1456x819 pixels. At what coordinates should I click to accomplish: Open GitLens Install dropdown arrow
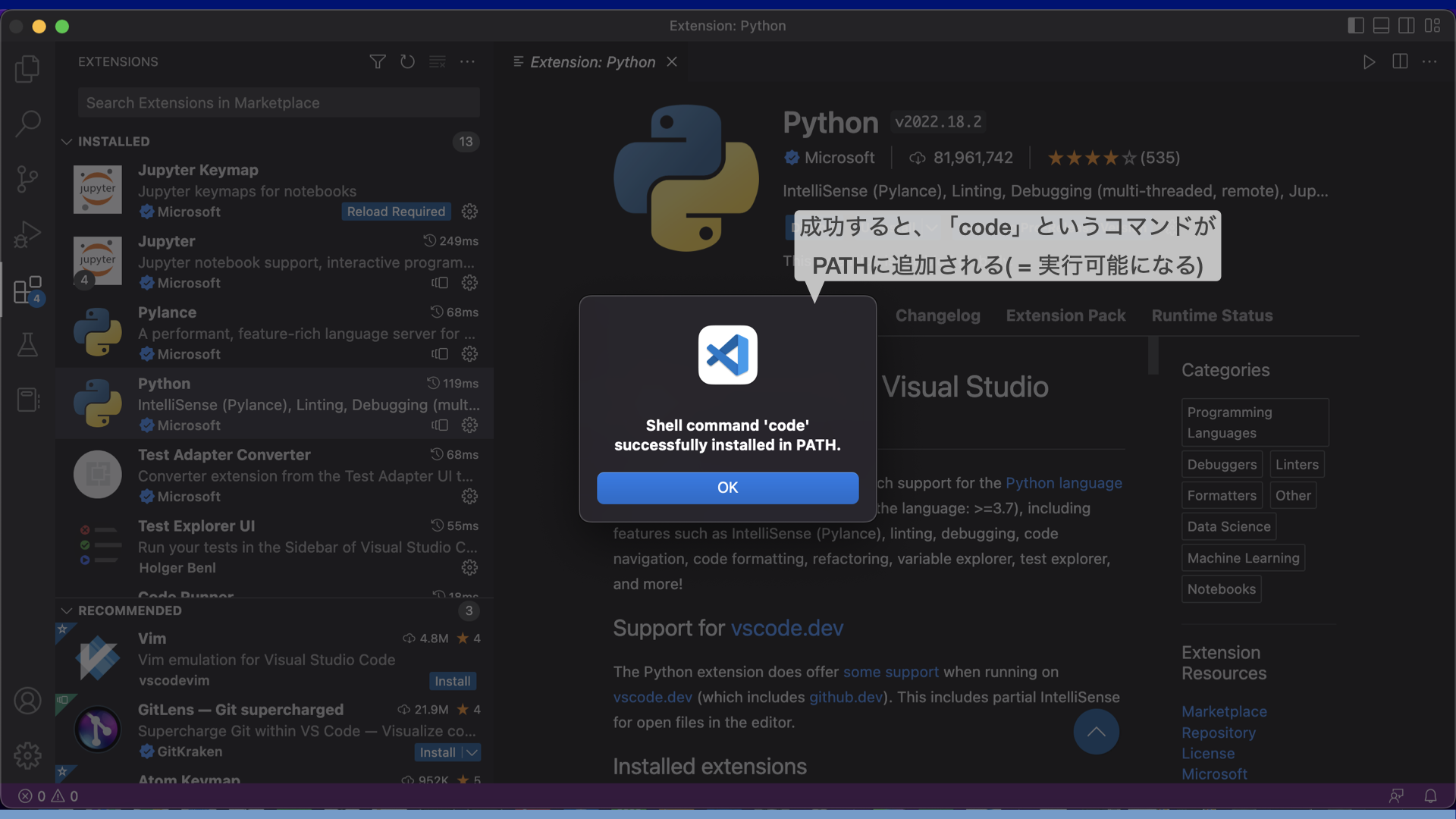click(472, 752)
